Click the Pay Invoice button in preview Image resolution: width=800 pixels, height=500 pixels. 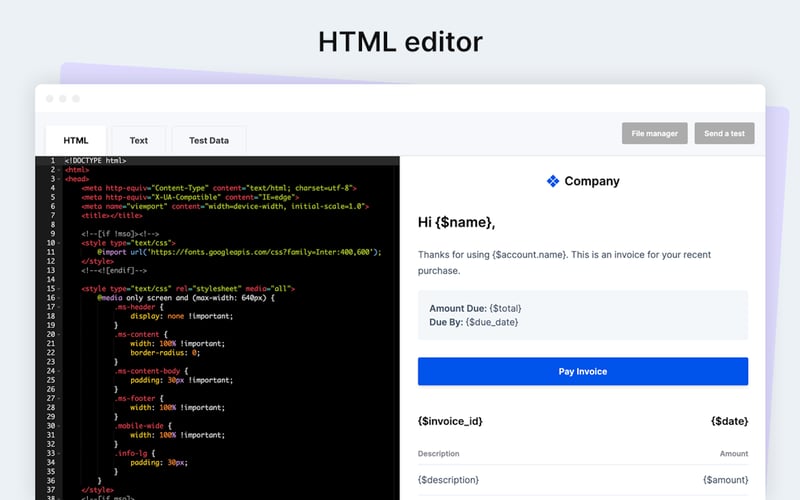[583, 371]
